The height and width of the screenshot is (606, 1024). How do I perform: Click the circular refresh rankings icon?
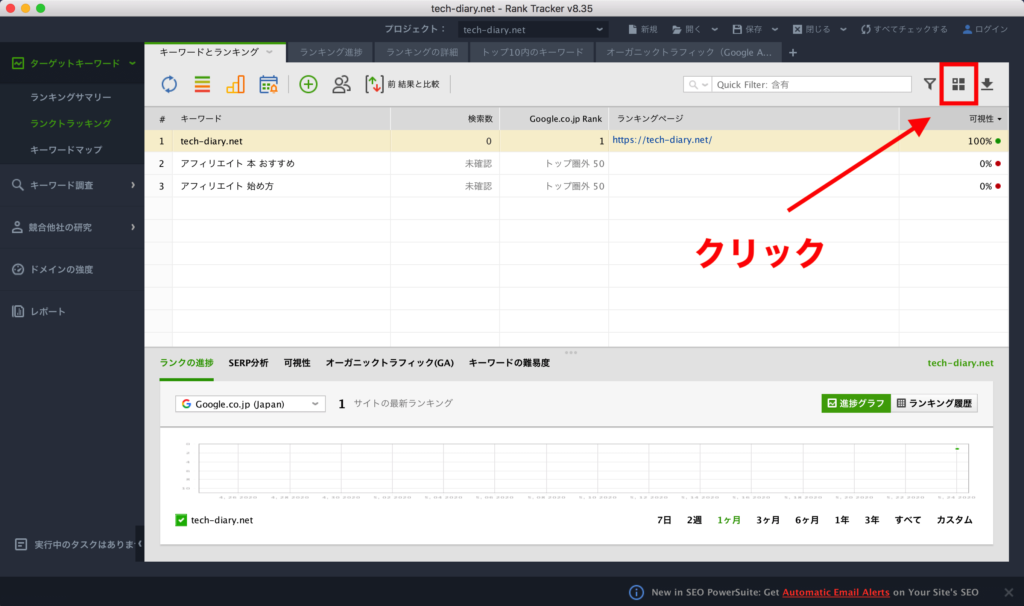[x=169, y=84]
